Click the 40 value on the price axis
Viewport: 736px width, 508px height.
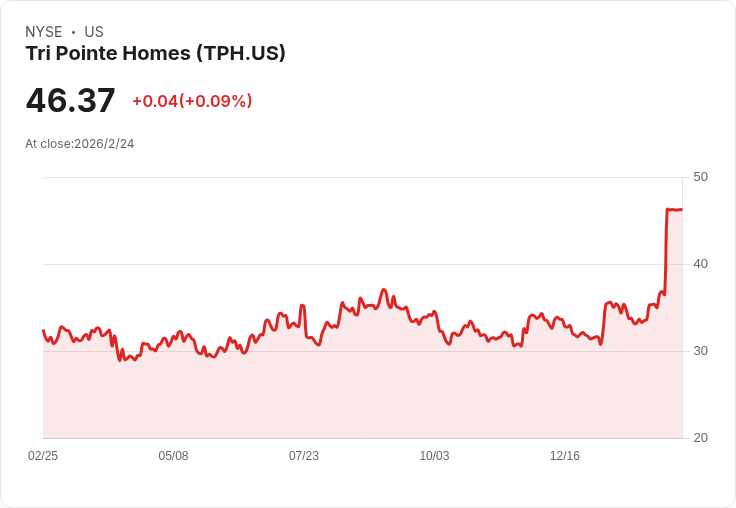point(700,264)
